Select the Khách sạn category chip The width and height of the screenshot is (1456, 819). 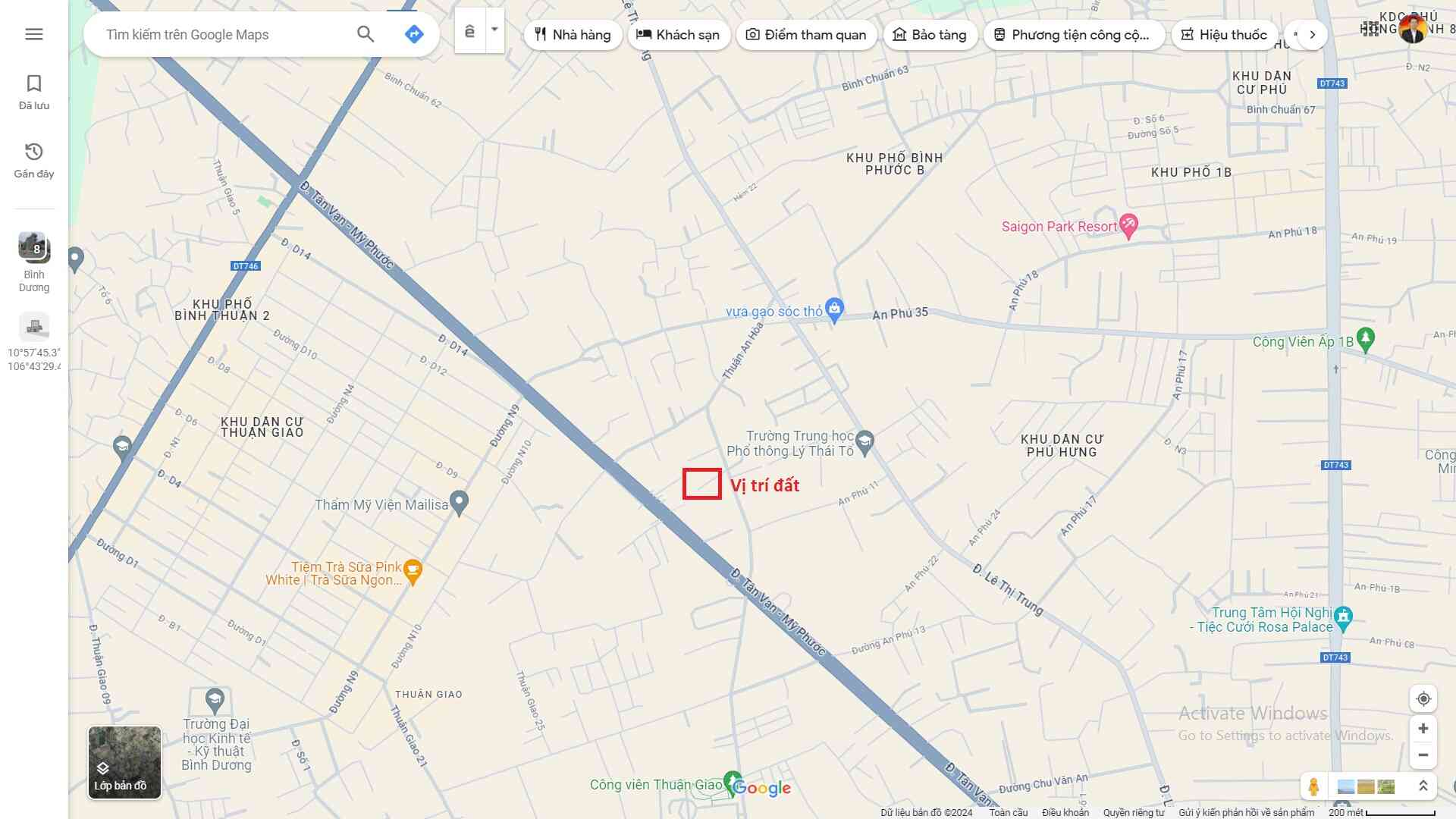point(678,35)
